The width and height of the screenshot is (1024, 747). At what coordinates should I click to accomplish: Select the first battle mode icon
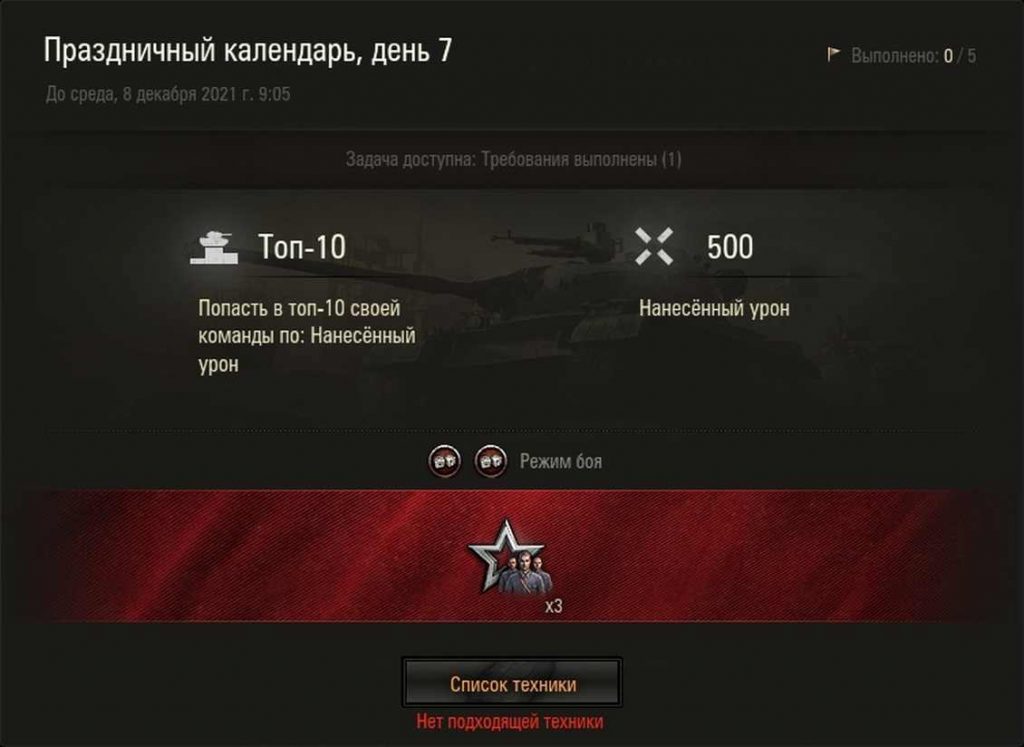(444, 461)
